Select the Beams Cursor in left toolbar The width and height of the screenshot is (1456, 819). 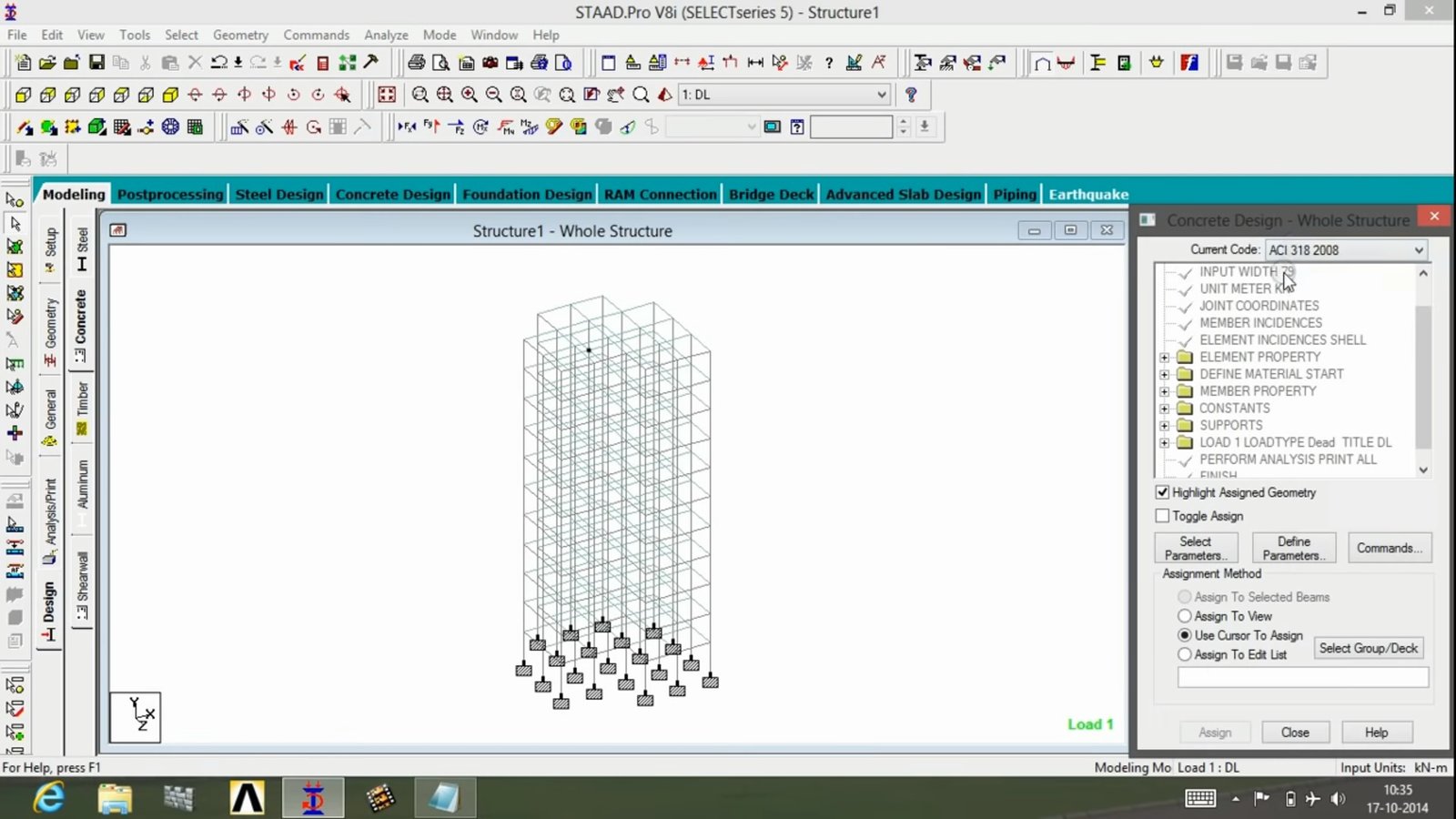(x=15, y=223)
